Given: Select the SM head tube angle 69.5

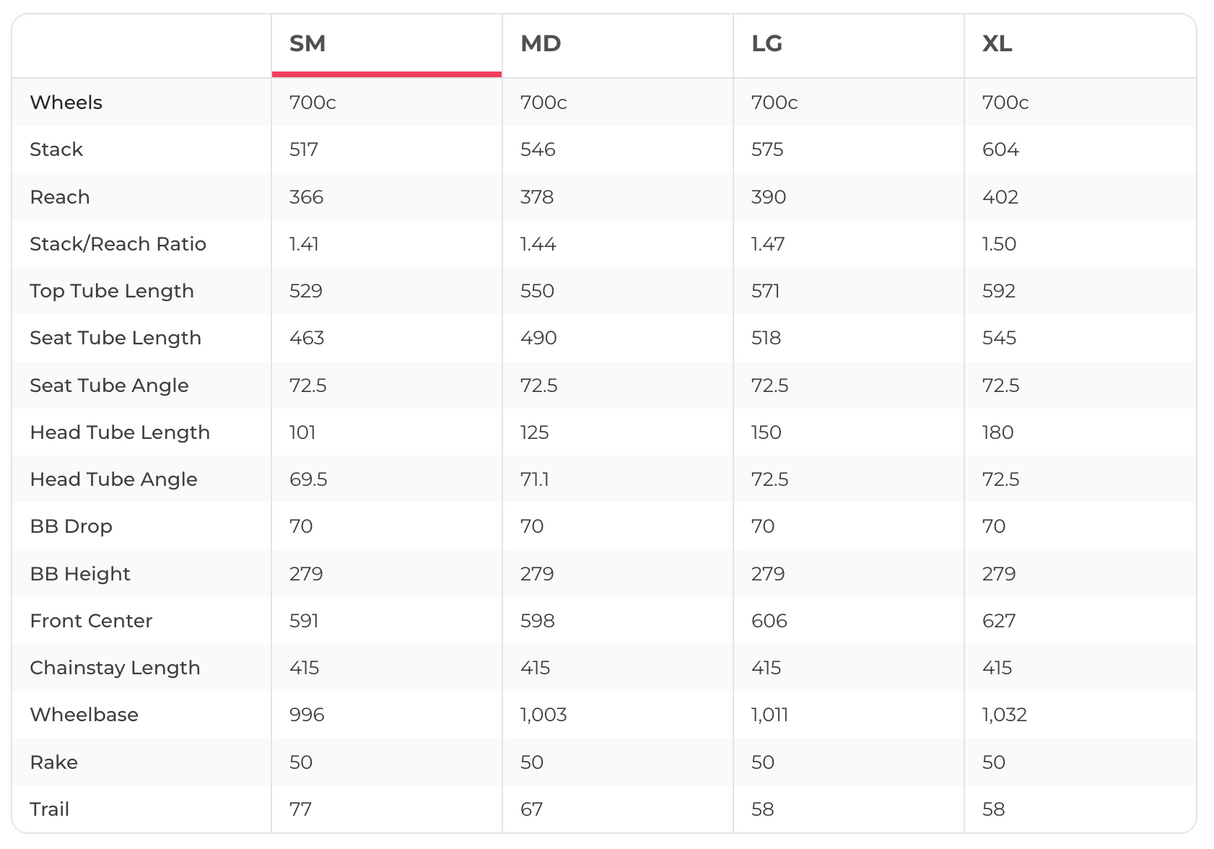Looking at the screenshot, I should pyautogui.click(x=308, y=479).
